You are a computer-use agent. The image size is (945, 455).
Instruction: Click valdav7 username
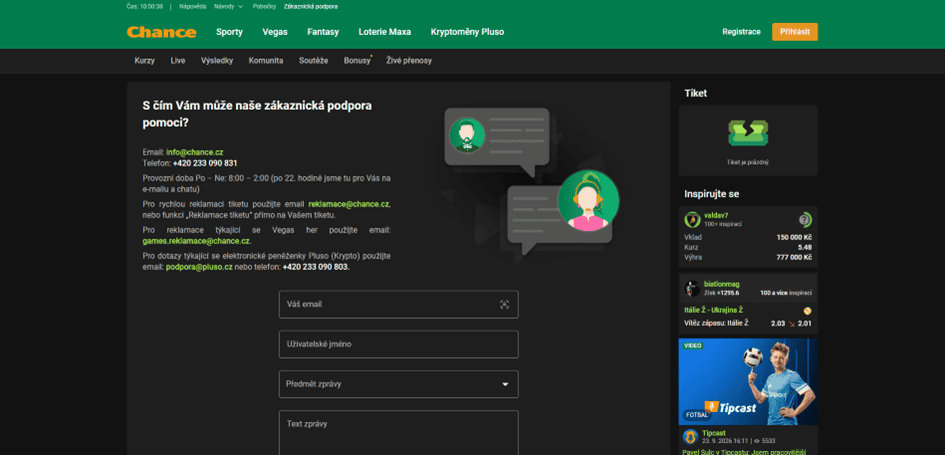(x=716, y=216)
